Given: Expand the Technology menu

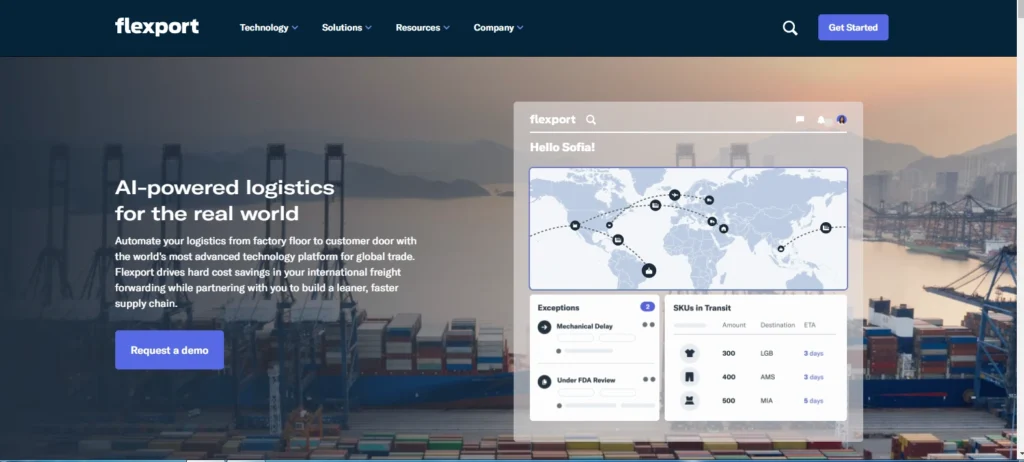Looking at the screenshot, I should click(269, 28).
